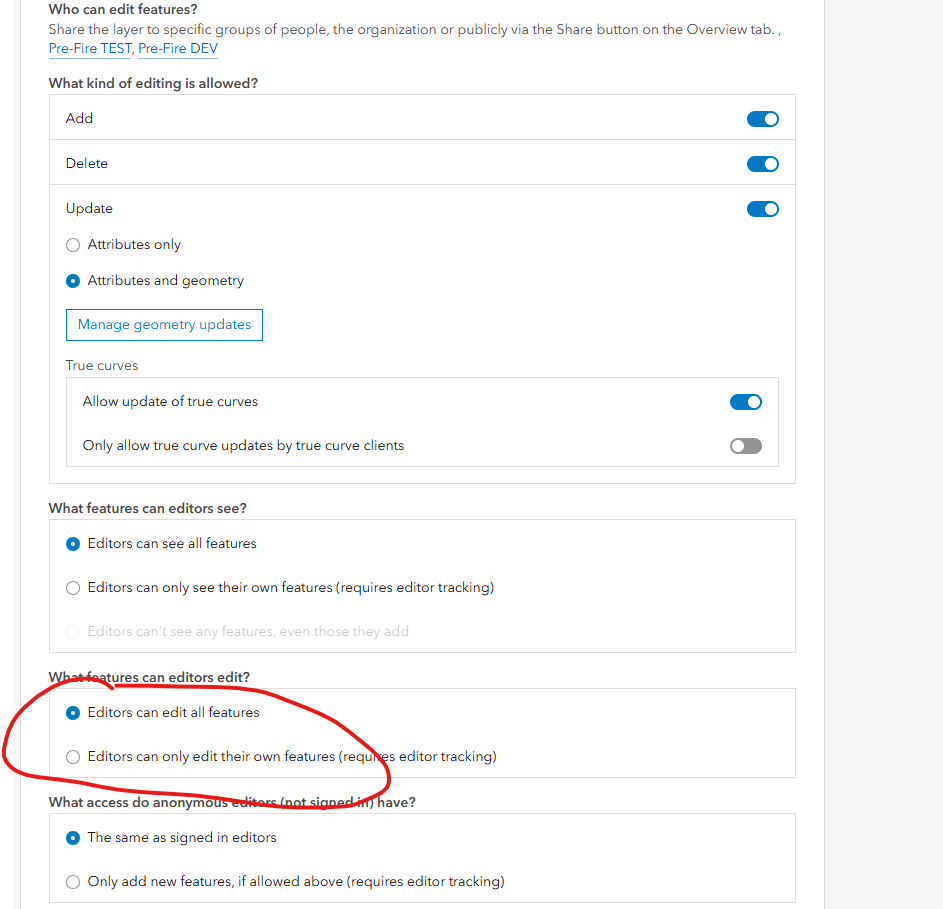
Task: Choose 'Only add new features, if allowed above'
Action: 72,881
